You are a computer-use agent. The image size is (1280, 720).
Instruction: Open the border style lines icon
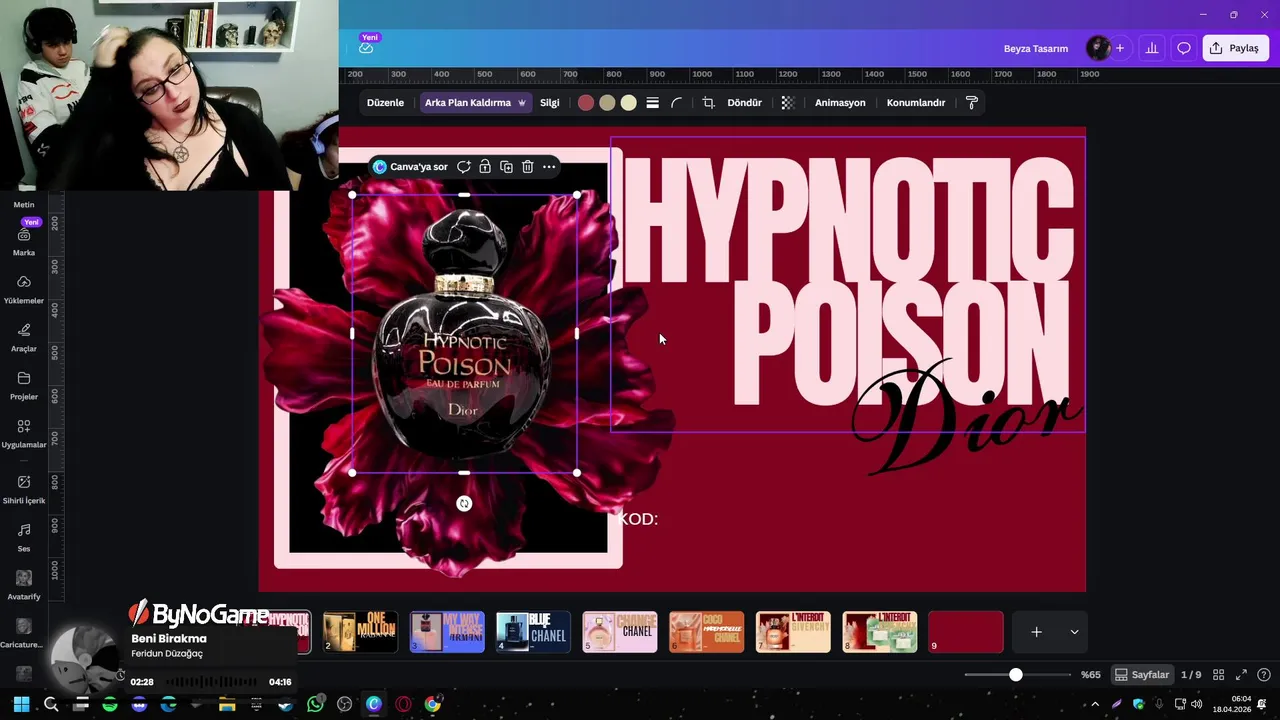(x=652, y=103)
